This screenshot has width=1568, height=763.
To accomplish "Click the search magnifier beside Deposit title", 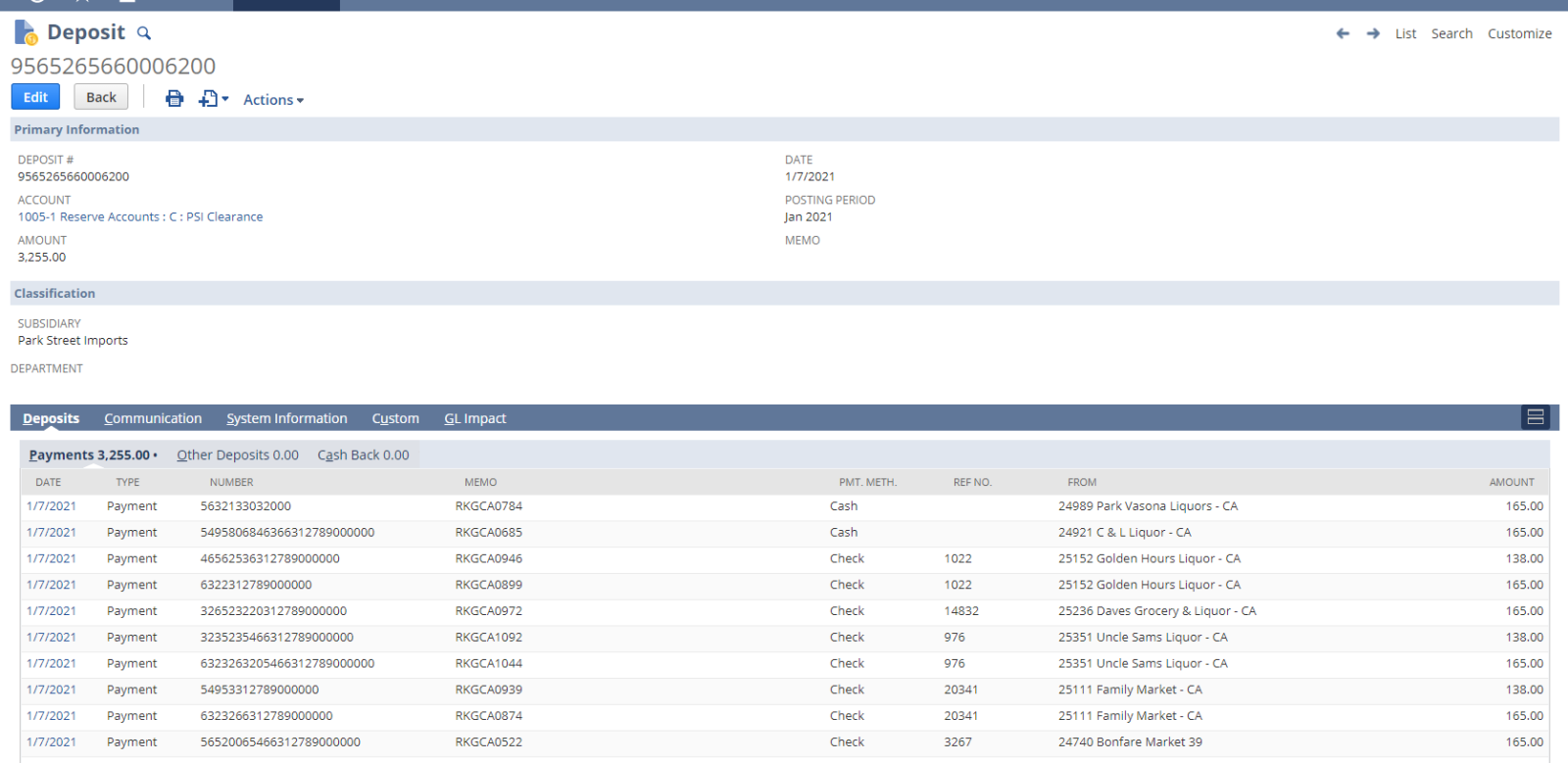I will (x=144, y=33).
